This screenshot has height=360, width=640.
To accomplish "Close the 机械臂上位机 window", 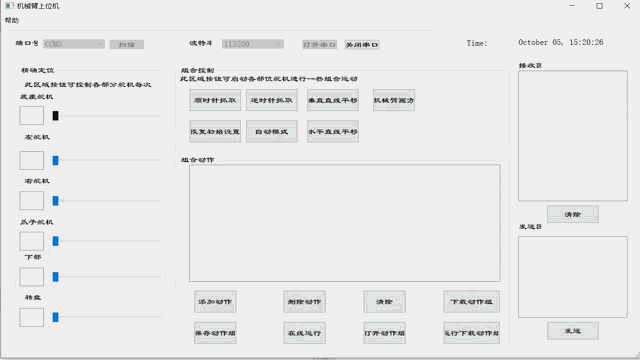I will (x=627, y=6).
